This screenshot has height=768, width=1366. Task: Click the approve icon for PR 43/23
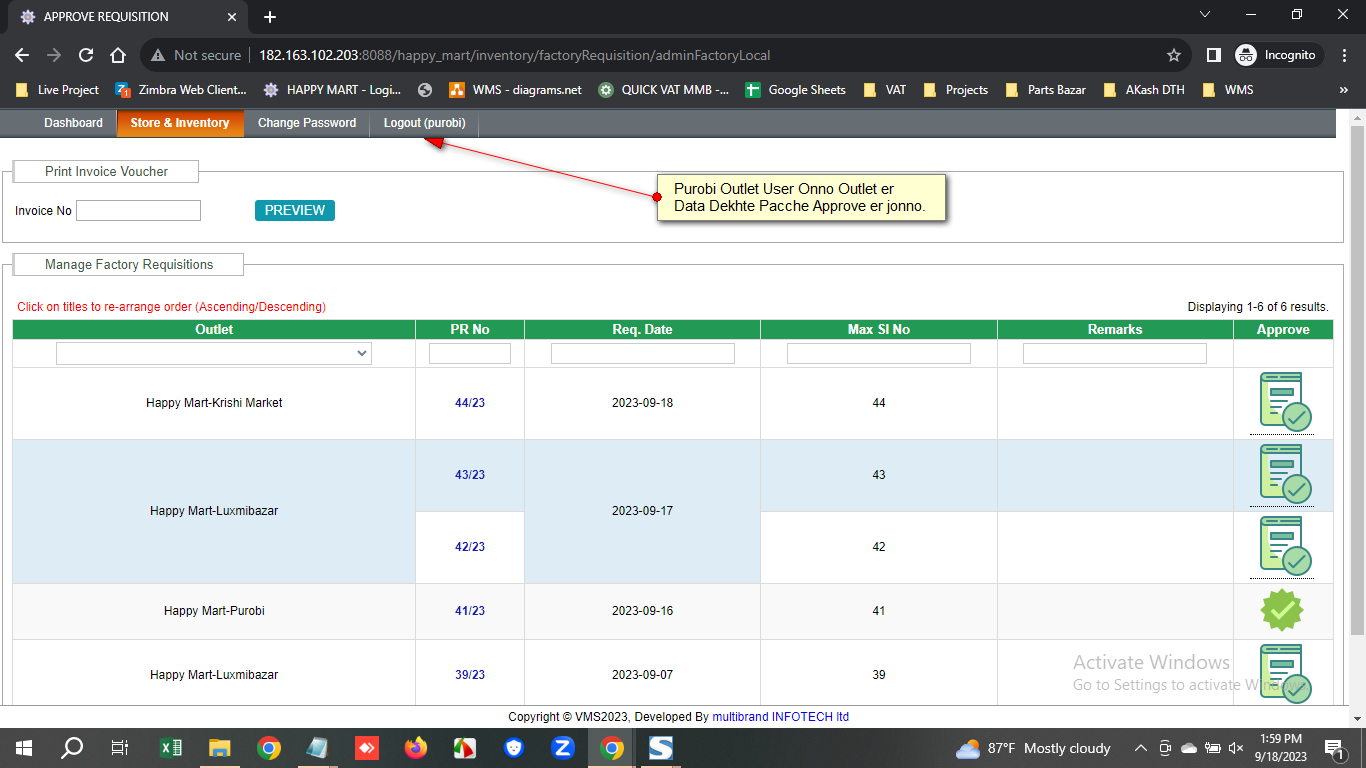(1284, 474)
